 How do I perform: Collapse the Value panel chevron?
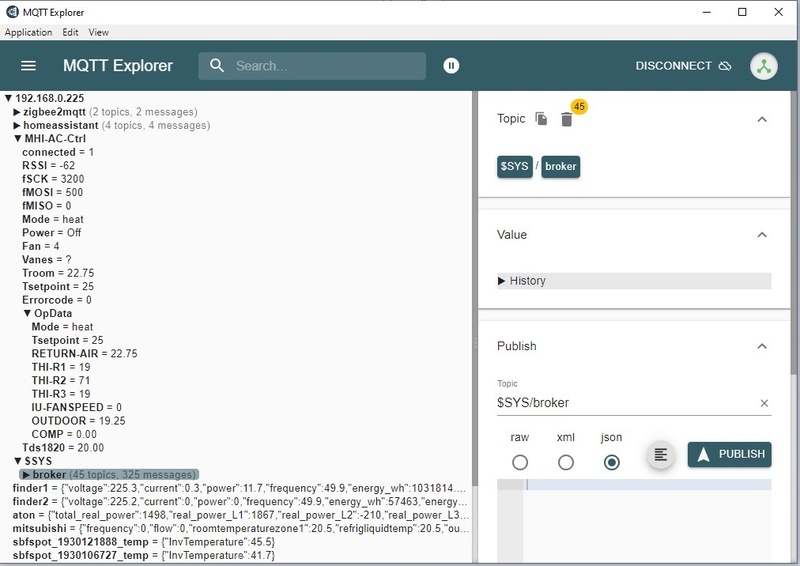pos(762,235)
